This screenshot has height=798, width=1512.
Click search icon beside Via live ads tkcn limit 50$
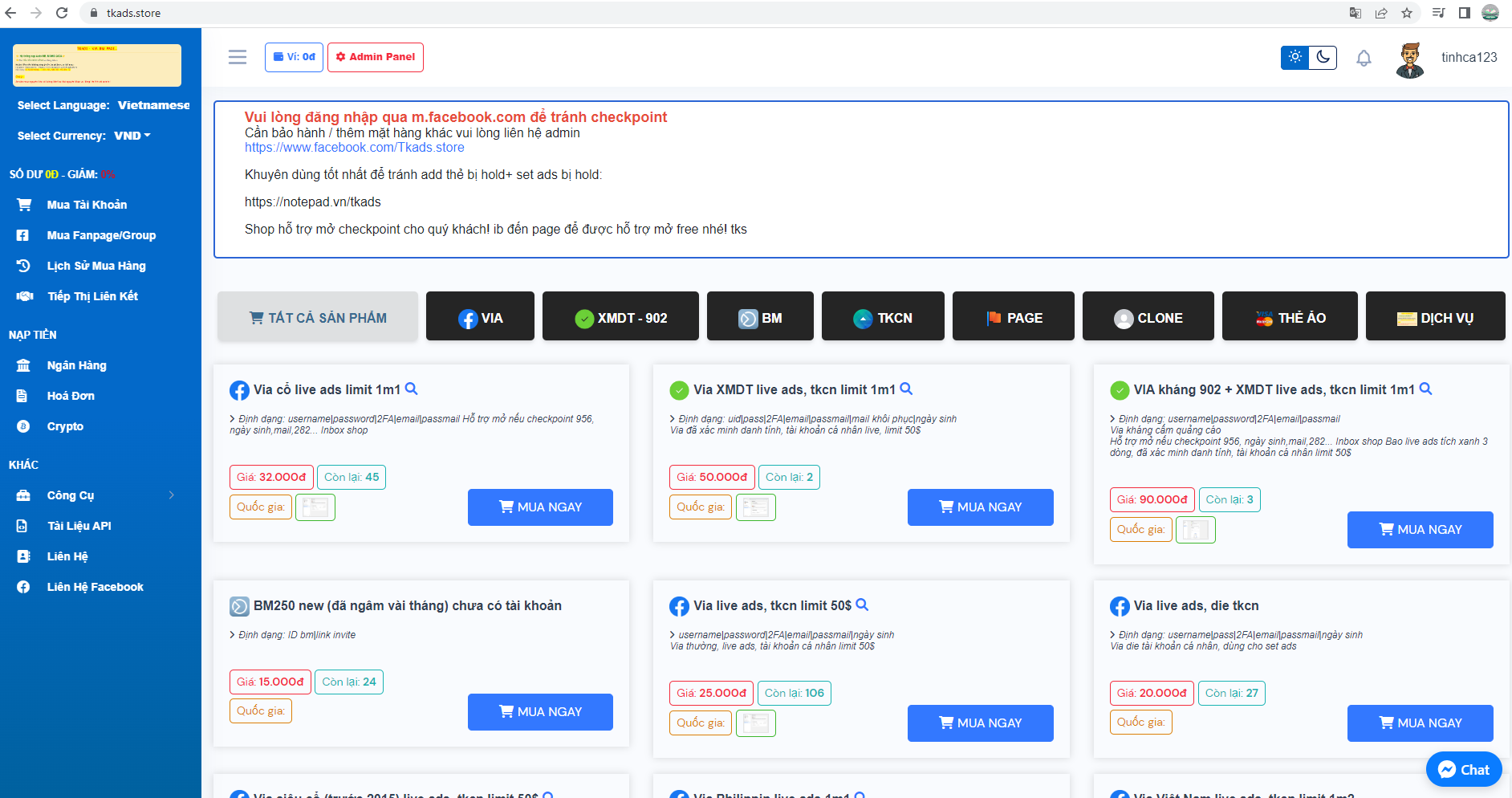click(x=863, y=605)
